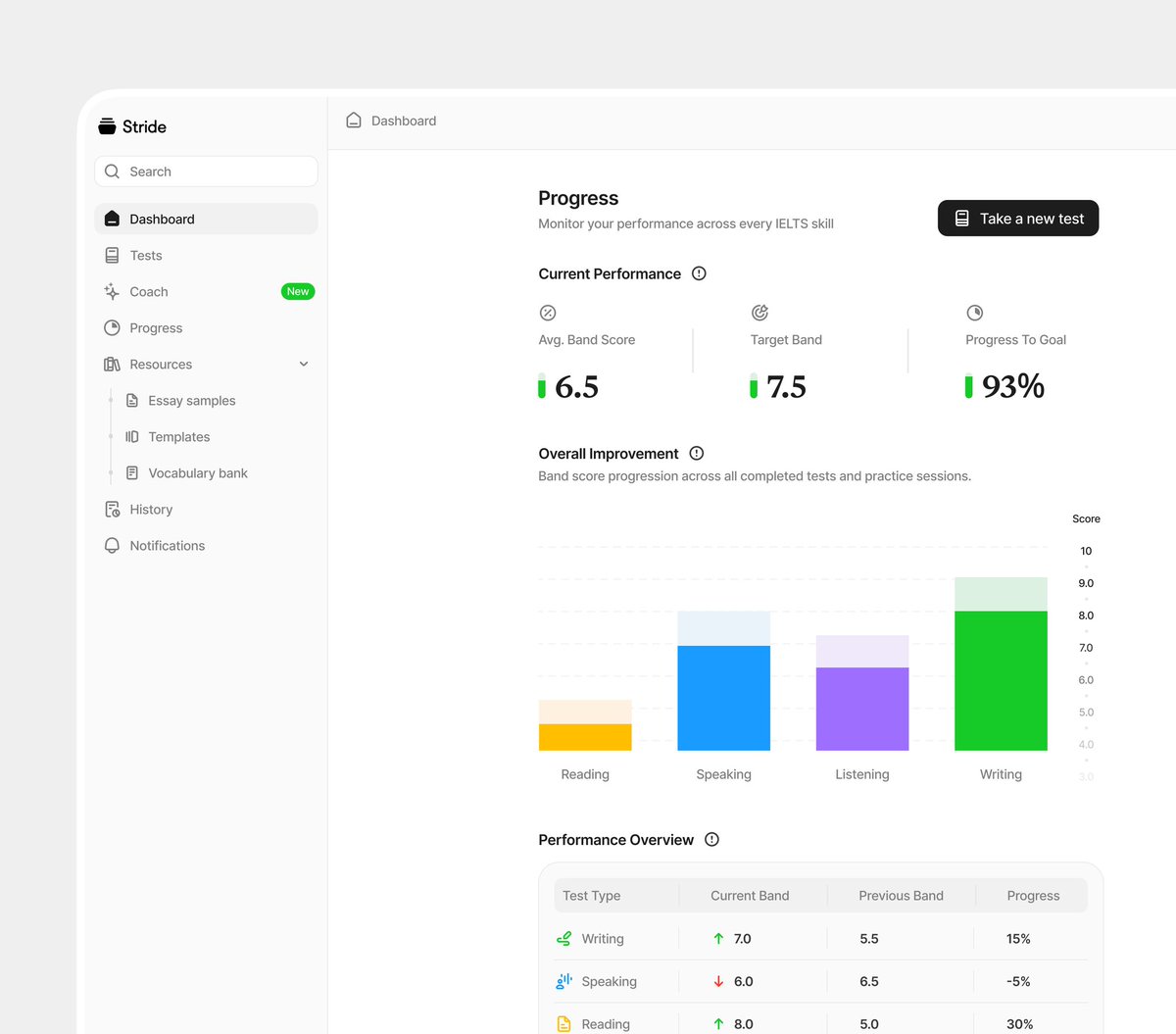
Task: Click the Take a new test button
Action: (x=1018, y=219)
